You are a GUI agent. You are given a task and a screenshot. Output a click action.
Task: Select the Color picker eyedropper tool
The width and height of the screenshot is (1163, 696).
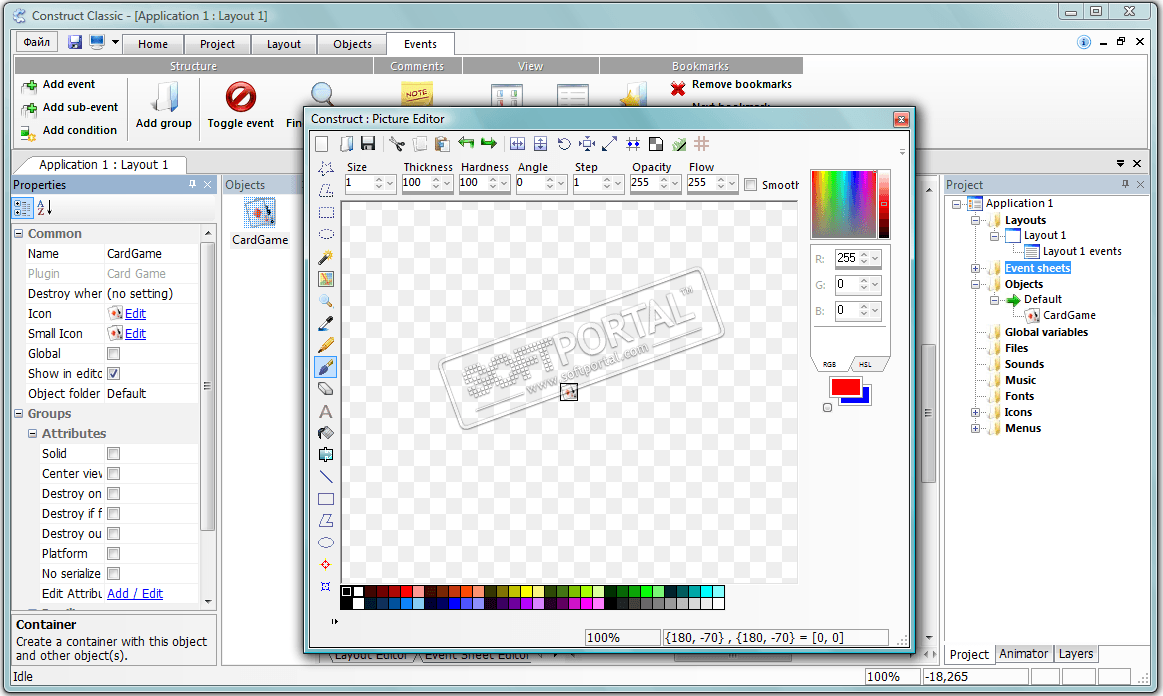tap(326, 324)
